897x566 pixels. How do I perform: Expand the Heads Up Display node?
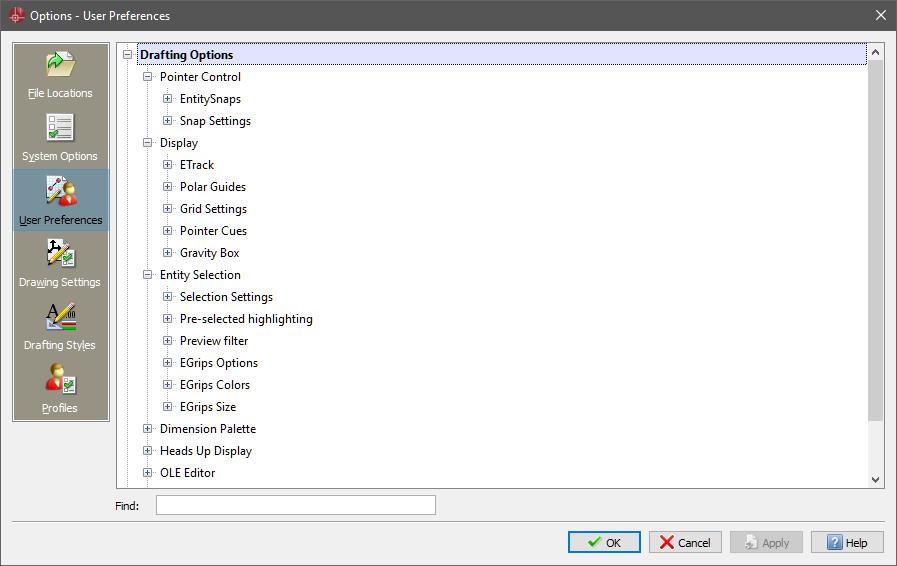pos(148,451)
